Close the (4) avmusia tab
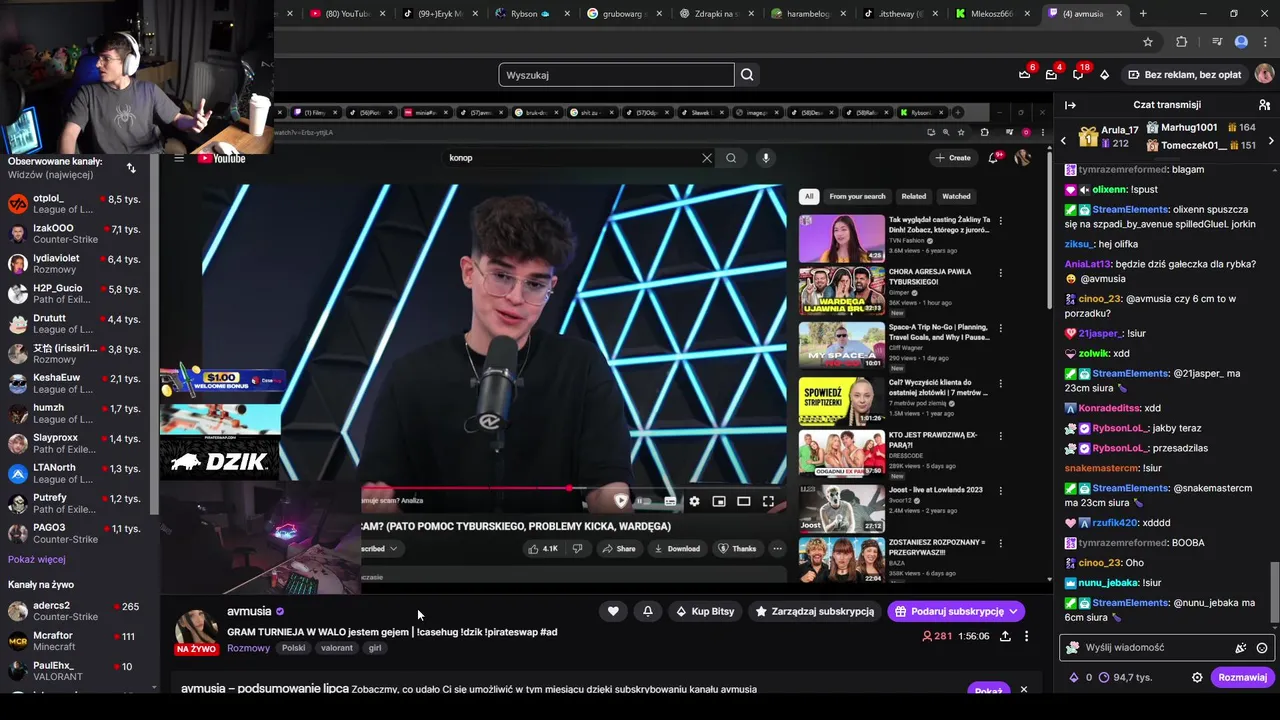The image size is (1280, 720). [1119, 14]
